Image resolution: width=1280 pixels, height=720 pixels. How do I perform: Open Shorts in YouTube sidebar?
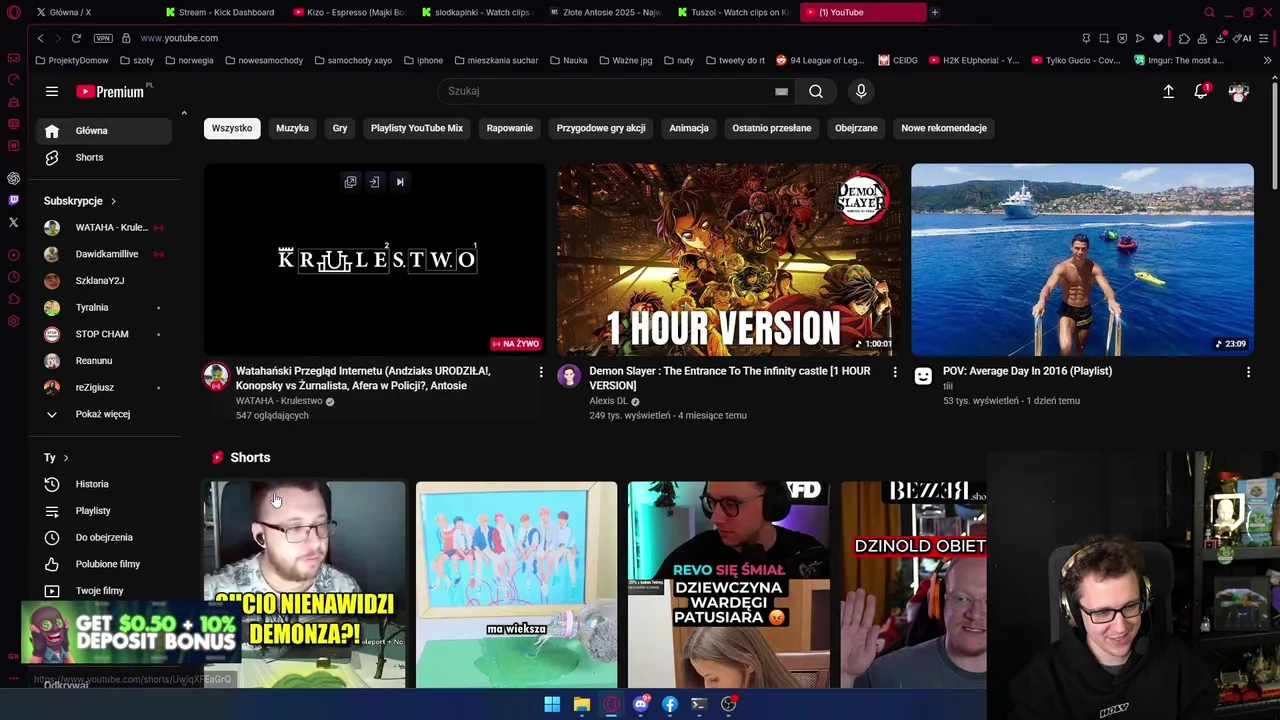click(104, 158)
